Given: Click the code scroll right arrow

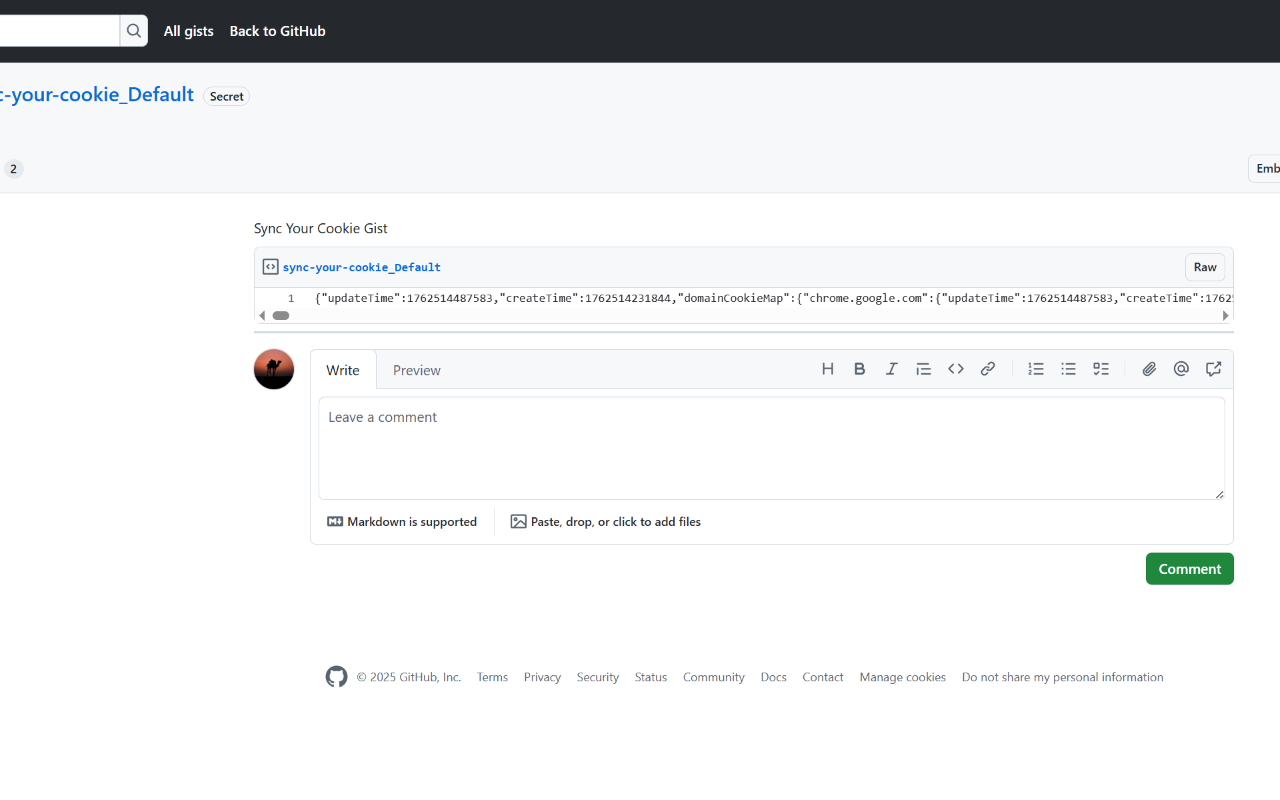Looking at the screenshot, I should (x=1225, y=315).
